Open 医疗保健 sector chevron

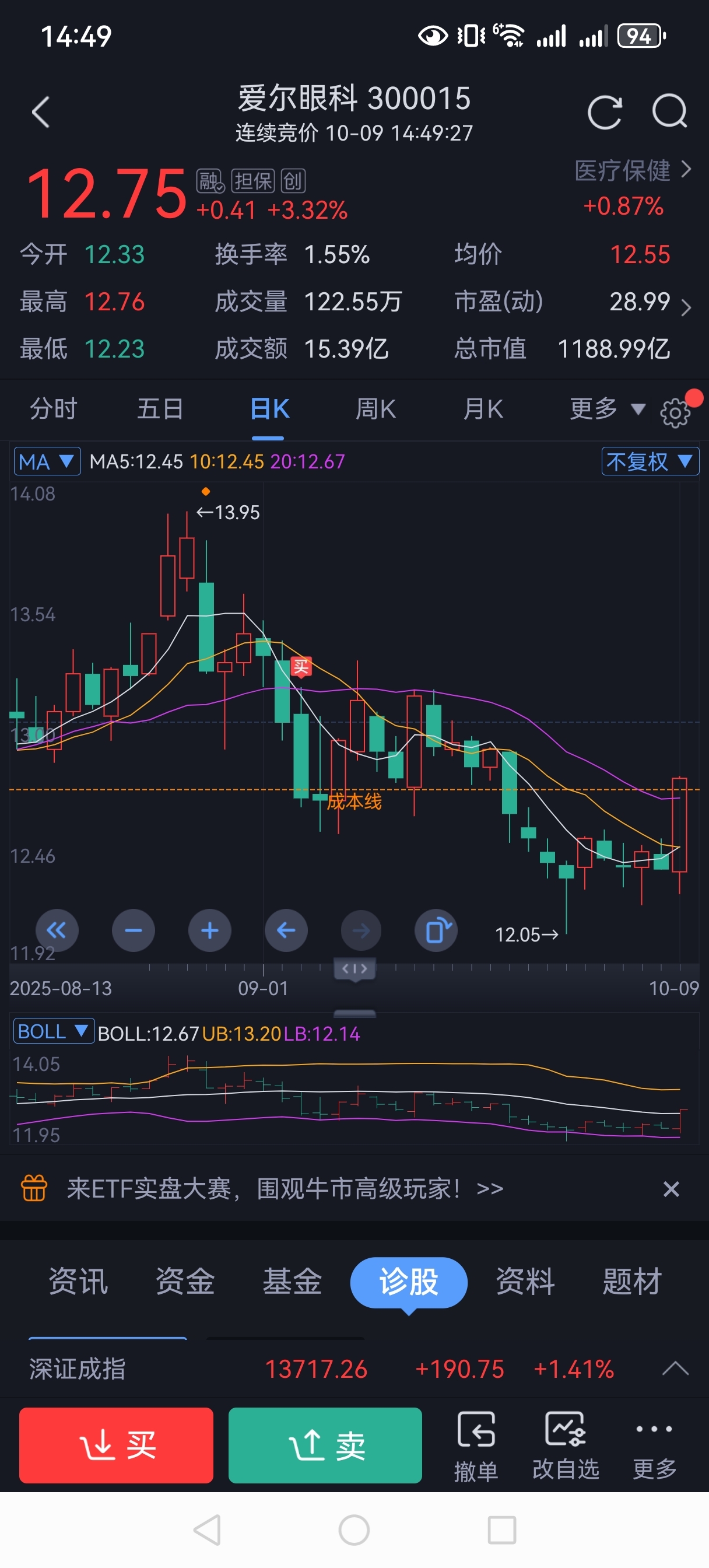pos(686,169)
